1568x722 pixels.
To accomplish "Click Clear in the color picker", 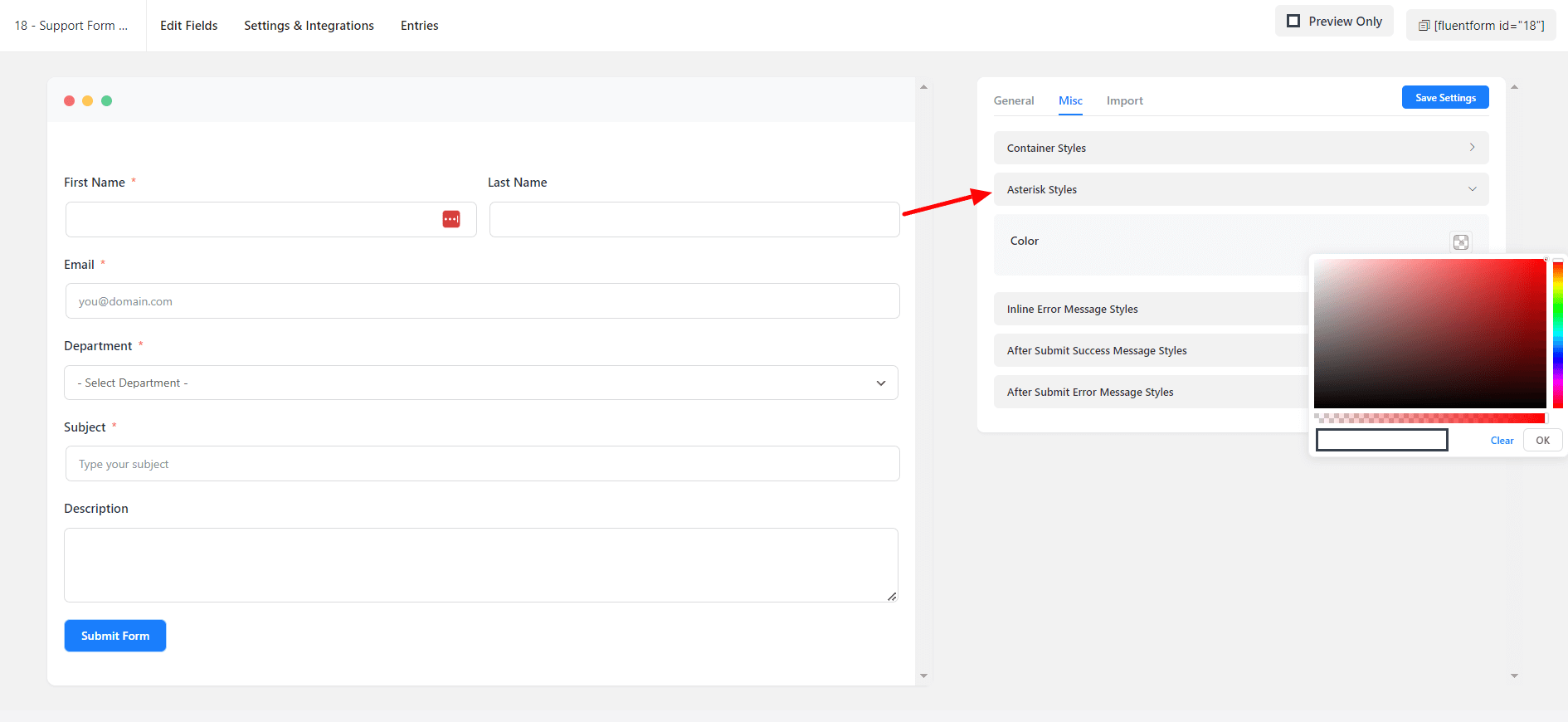I will 1502,441.
